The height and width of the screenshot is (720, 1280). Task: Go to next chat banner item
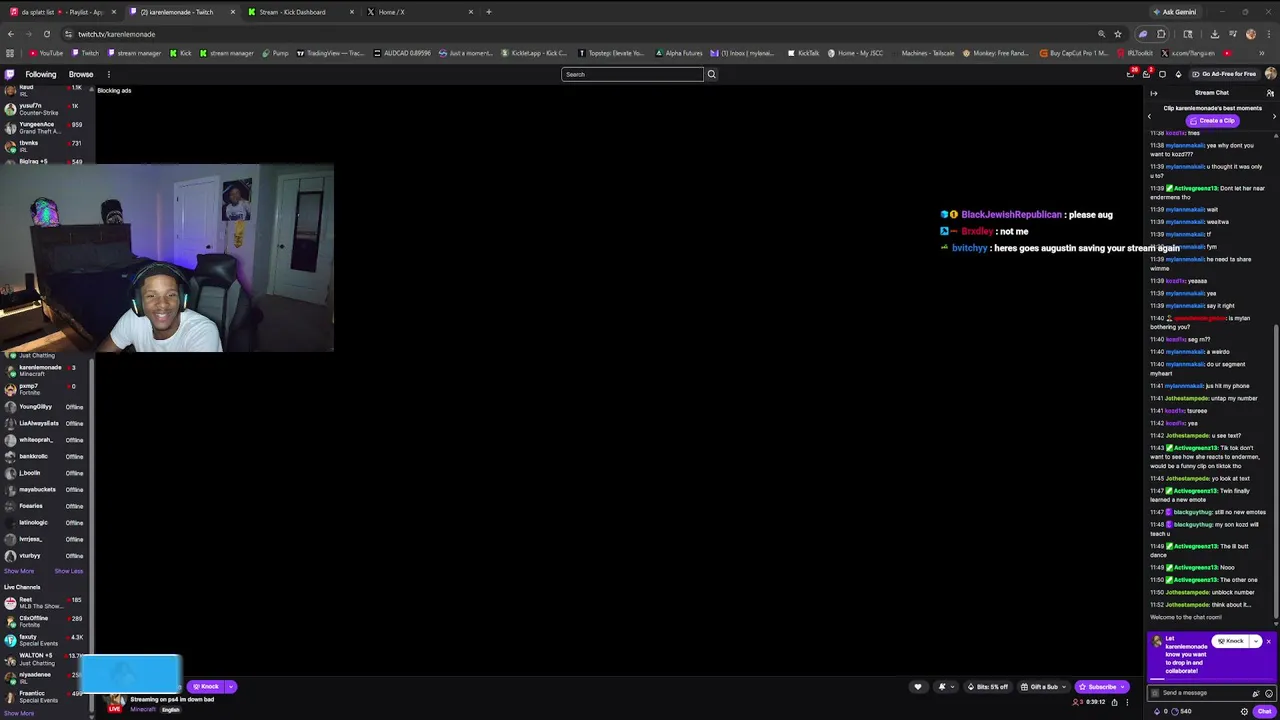[1274, 116]
